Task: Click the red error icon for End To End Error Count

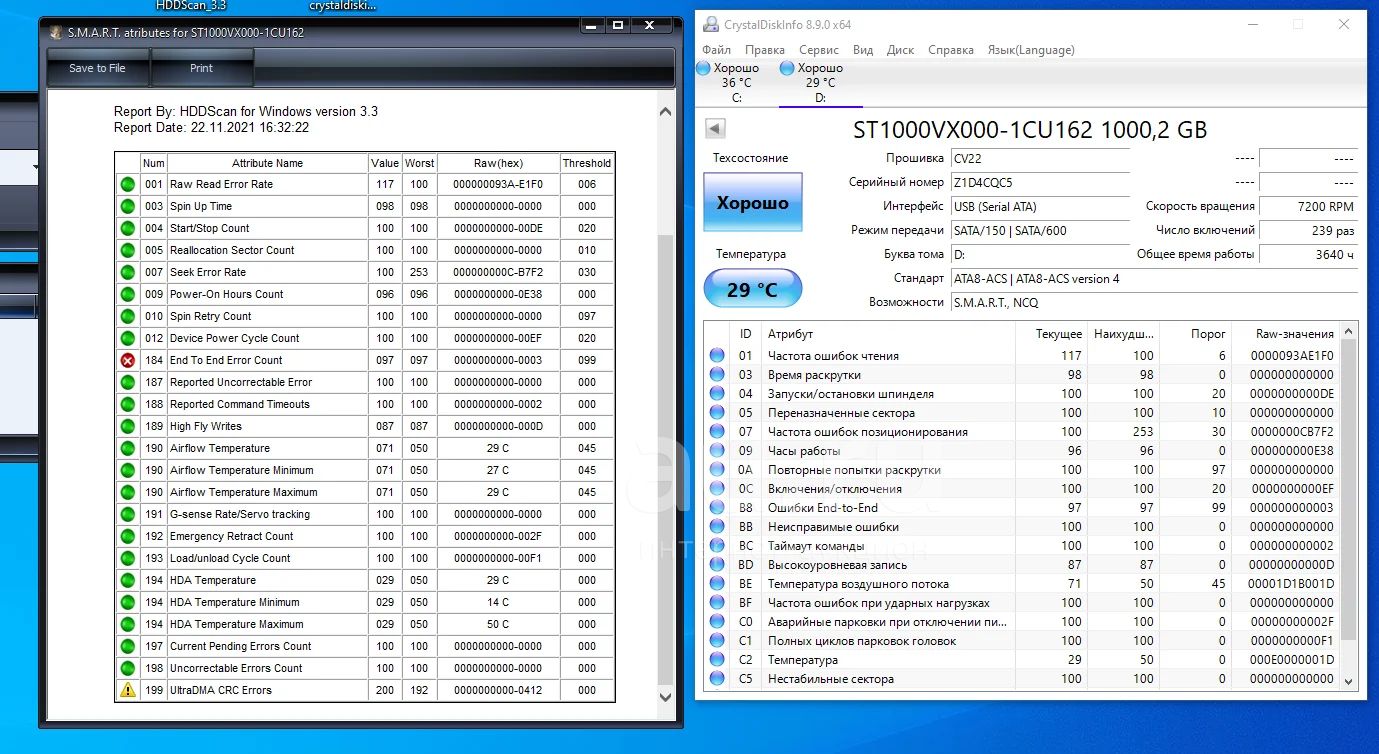Action: (x=128, y=360)
